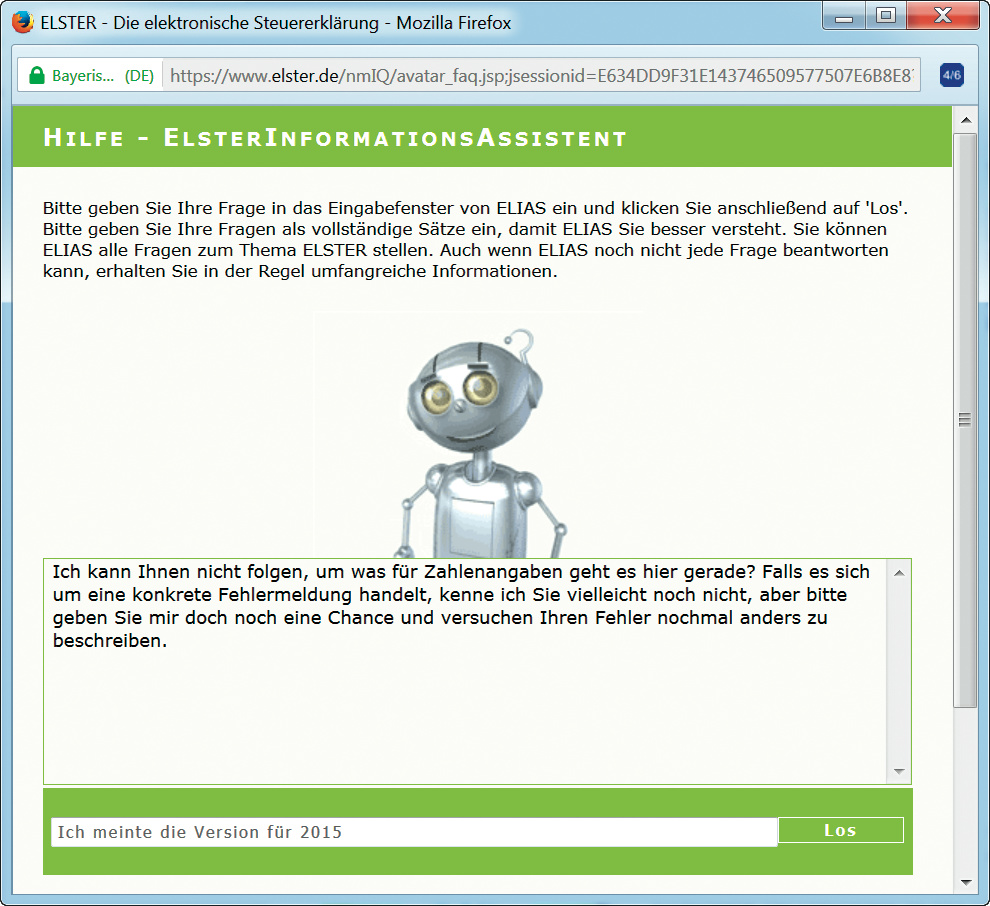Click the page scrollbar down arrow

[x=965, y=882]
